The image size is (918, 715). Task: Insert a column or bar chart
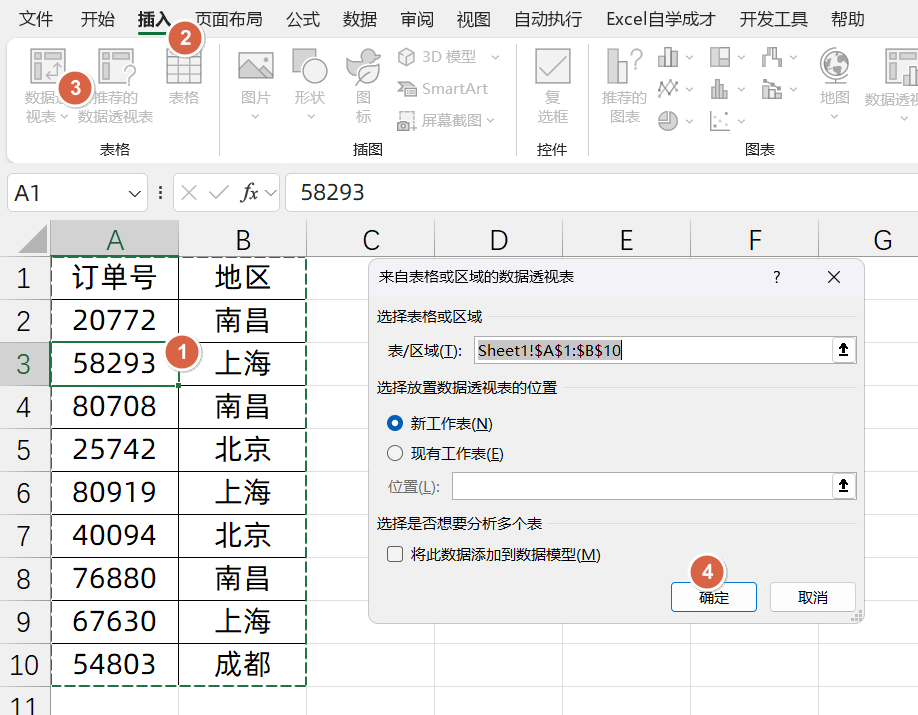[x=668, y=57]
